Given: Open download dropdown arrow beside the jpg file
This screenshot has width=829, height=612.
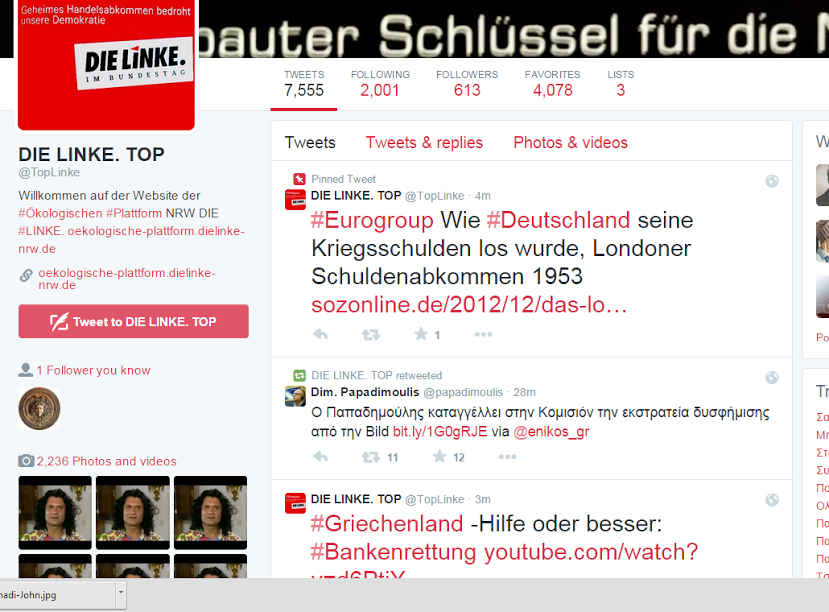Looking at the screenshot, I should pyautogui.click(x=121, y=592).
